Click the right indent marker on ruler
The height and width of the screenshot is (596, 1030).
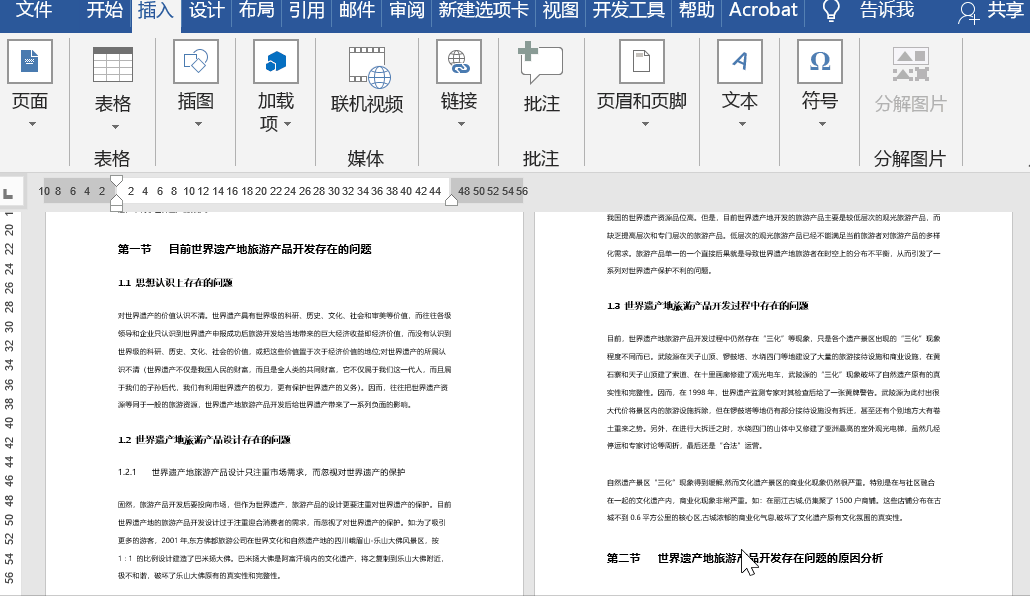(451, 200)
